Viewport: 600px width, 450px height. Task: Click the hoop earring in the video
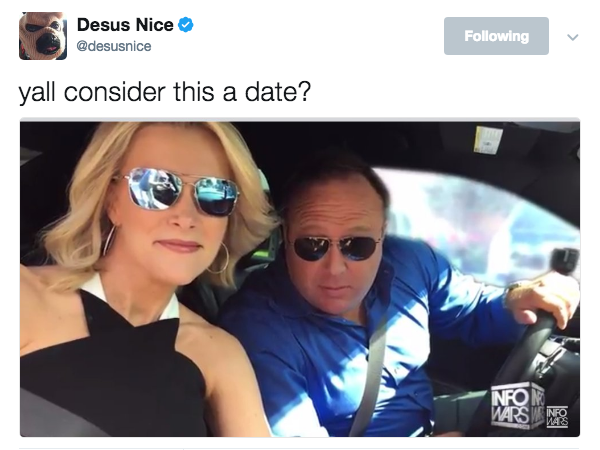[x=219, y=258]
